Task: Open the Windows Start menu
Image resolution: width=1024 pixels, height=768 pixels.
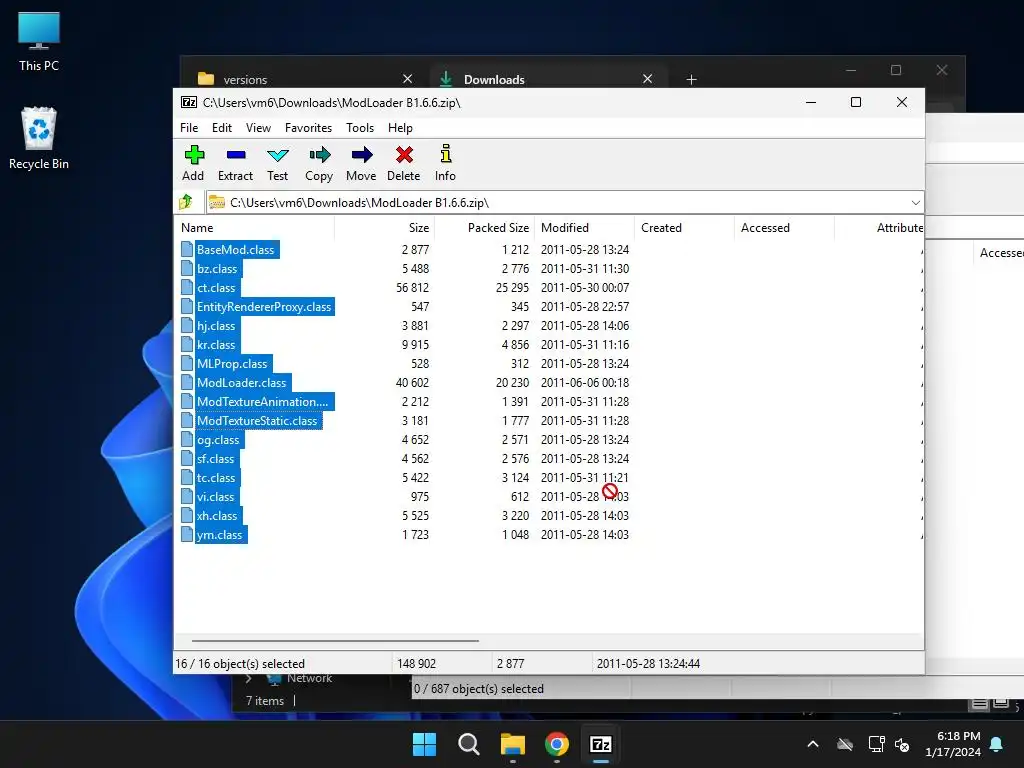Action: (x=424, y=744)
